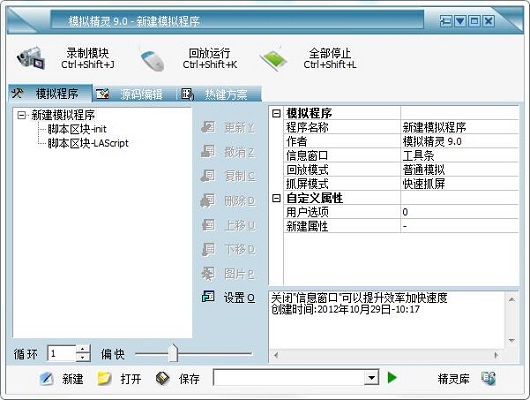Screen dimensions: 530x400
Task: Click the yellow folder 打开 icon
Action: (104, 378)
